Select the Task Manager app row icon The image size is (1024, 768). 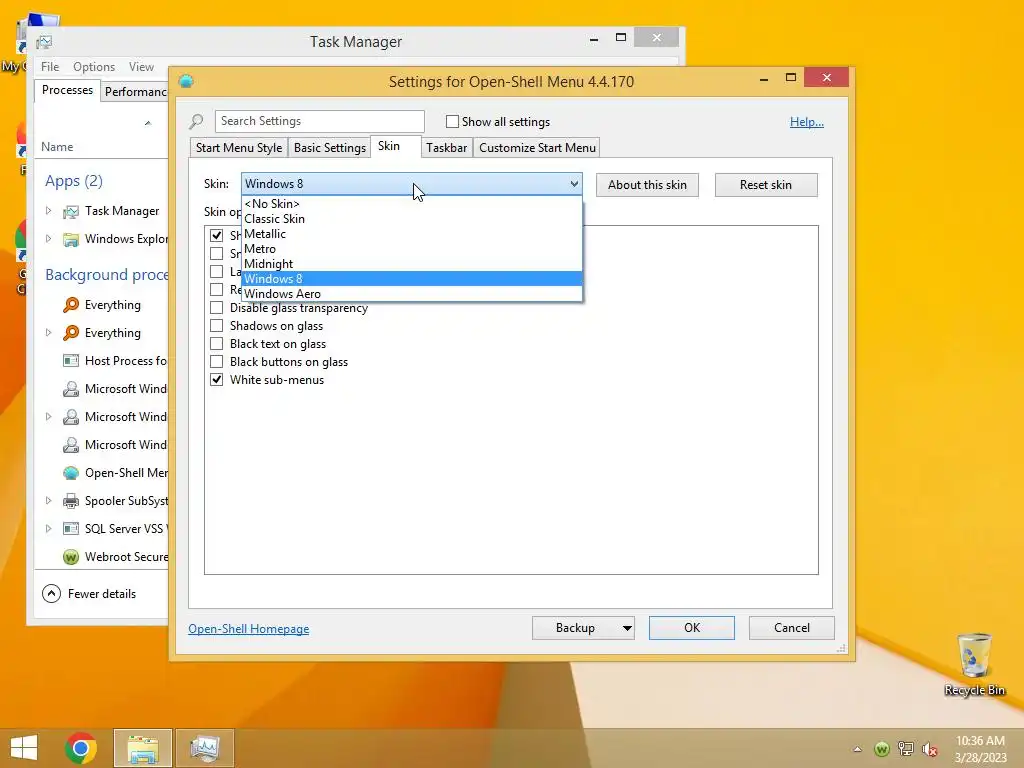click(71, 211)
